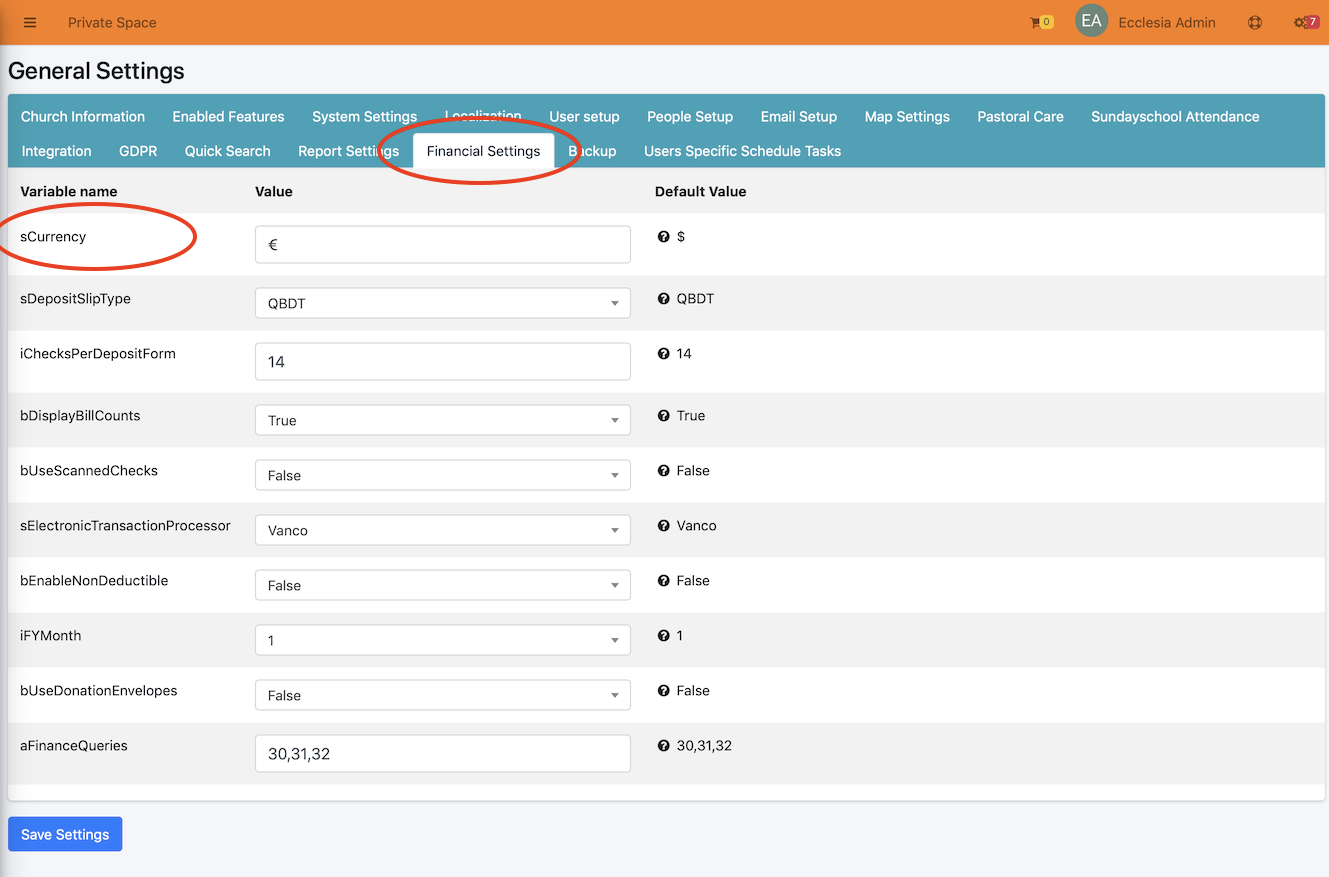The width and height of the screenshot is (1329, 877).
Task: Show help for iChecksPerDepositForm default
Action: click(x=663, y=354)
